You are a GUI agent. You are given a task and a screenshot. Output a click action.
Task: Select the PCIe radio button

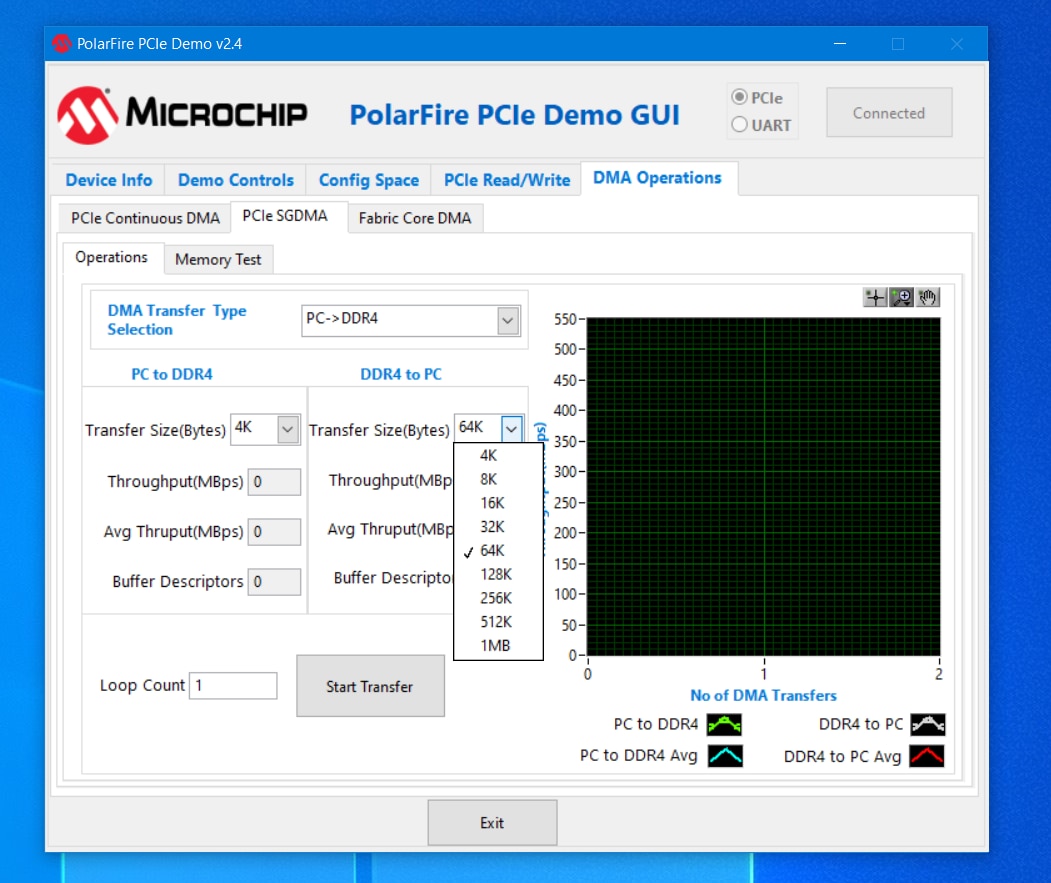pos(739,97)
